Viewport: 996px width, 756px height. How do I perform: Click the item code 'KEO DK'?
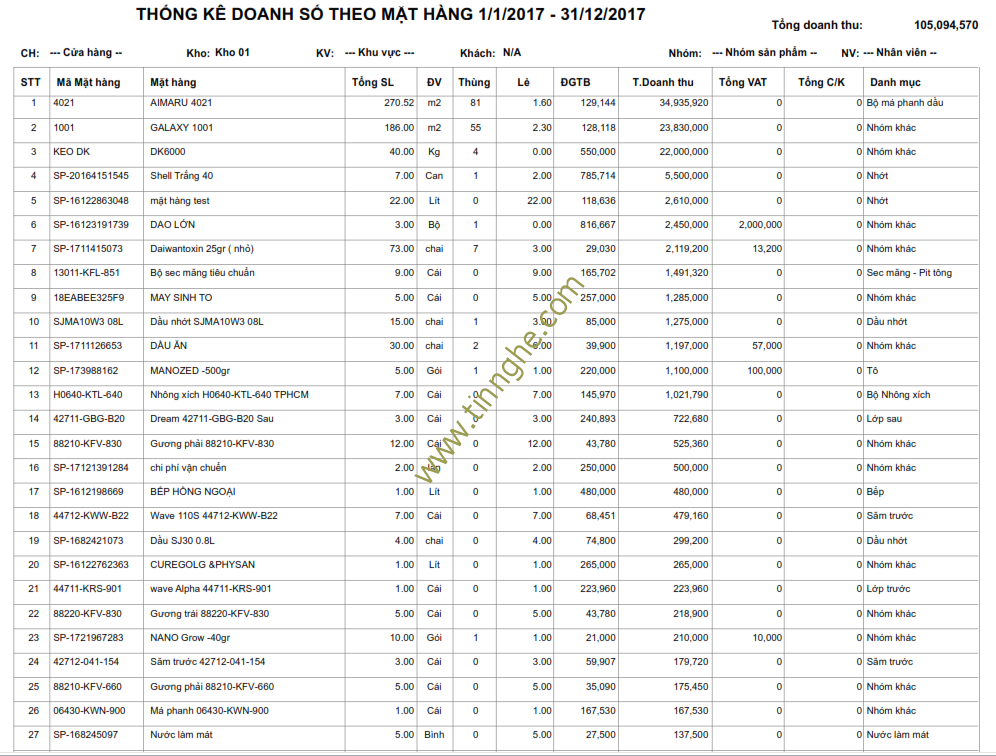72,152
